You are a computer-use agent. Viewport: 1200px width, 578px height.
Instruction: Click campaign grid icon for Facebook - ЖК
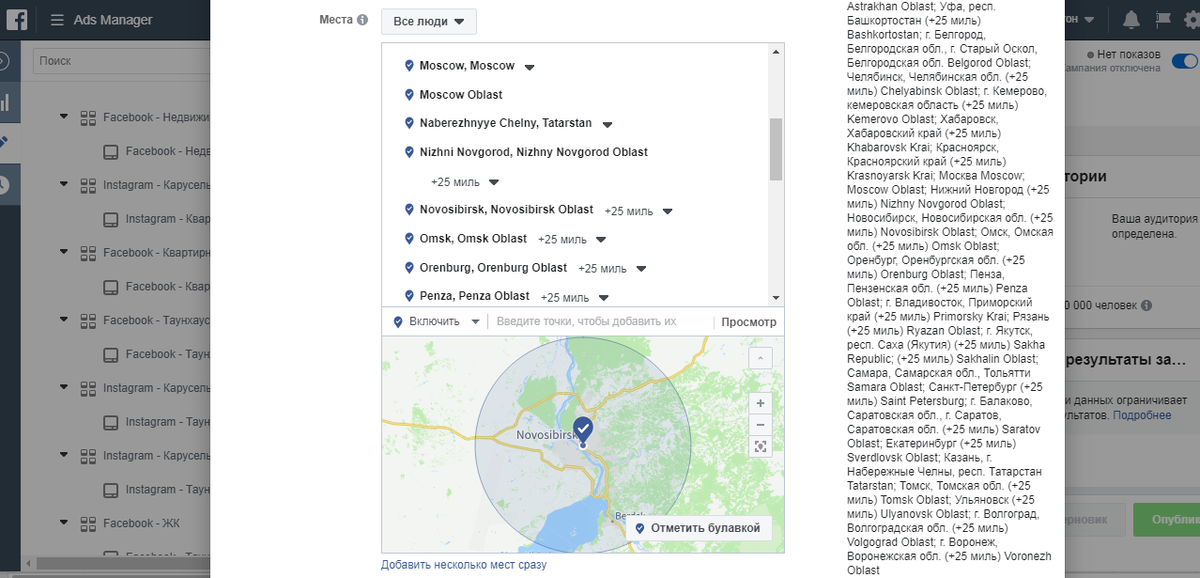click(x=87, y=523)
